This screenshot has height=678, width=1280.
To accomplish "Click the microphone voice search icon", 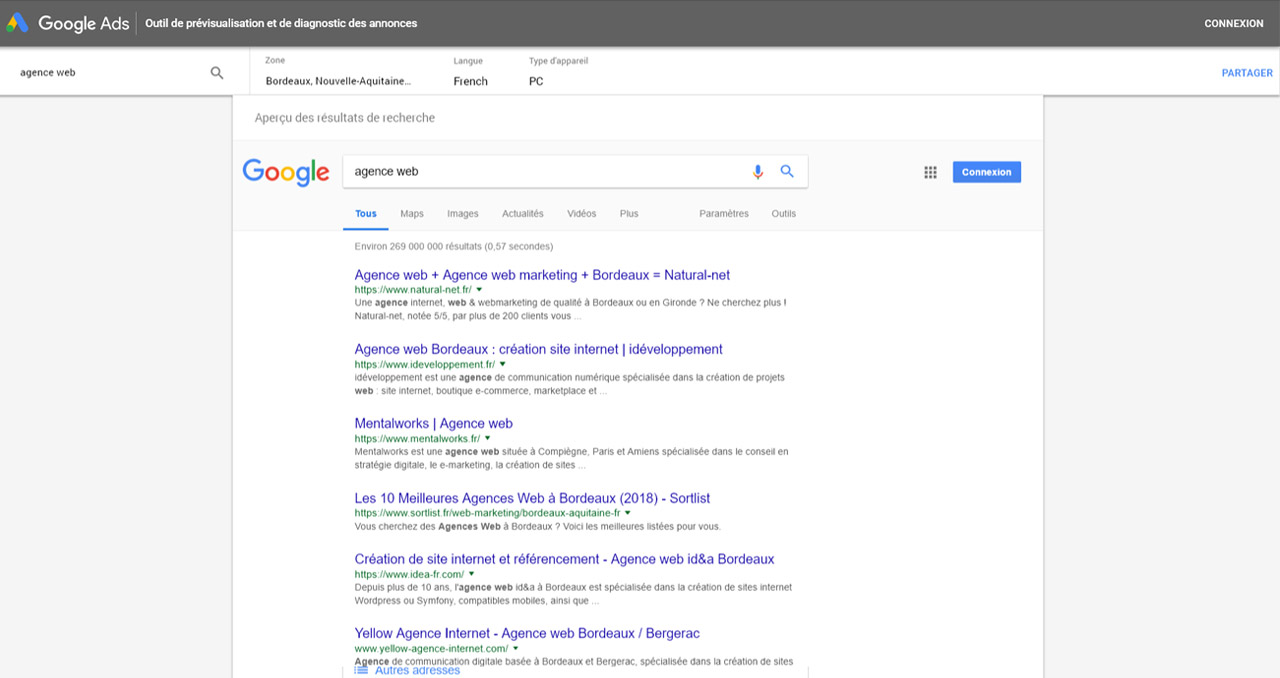I will 758,172.
